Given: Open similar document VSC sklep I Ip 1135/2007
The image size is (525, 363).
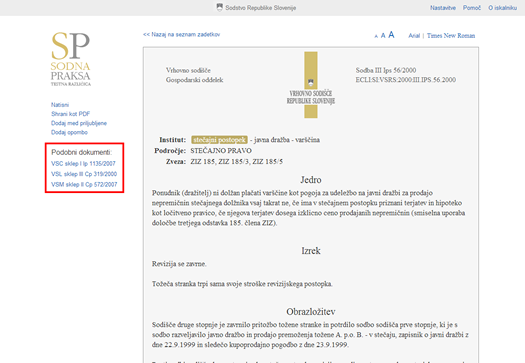Looking at the screenshot, I should coord(83,164).
